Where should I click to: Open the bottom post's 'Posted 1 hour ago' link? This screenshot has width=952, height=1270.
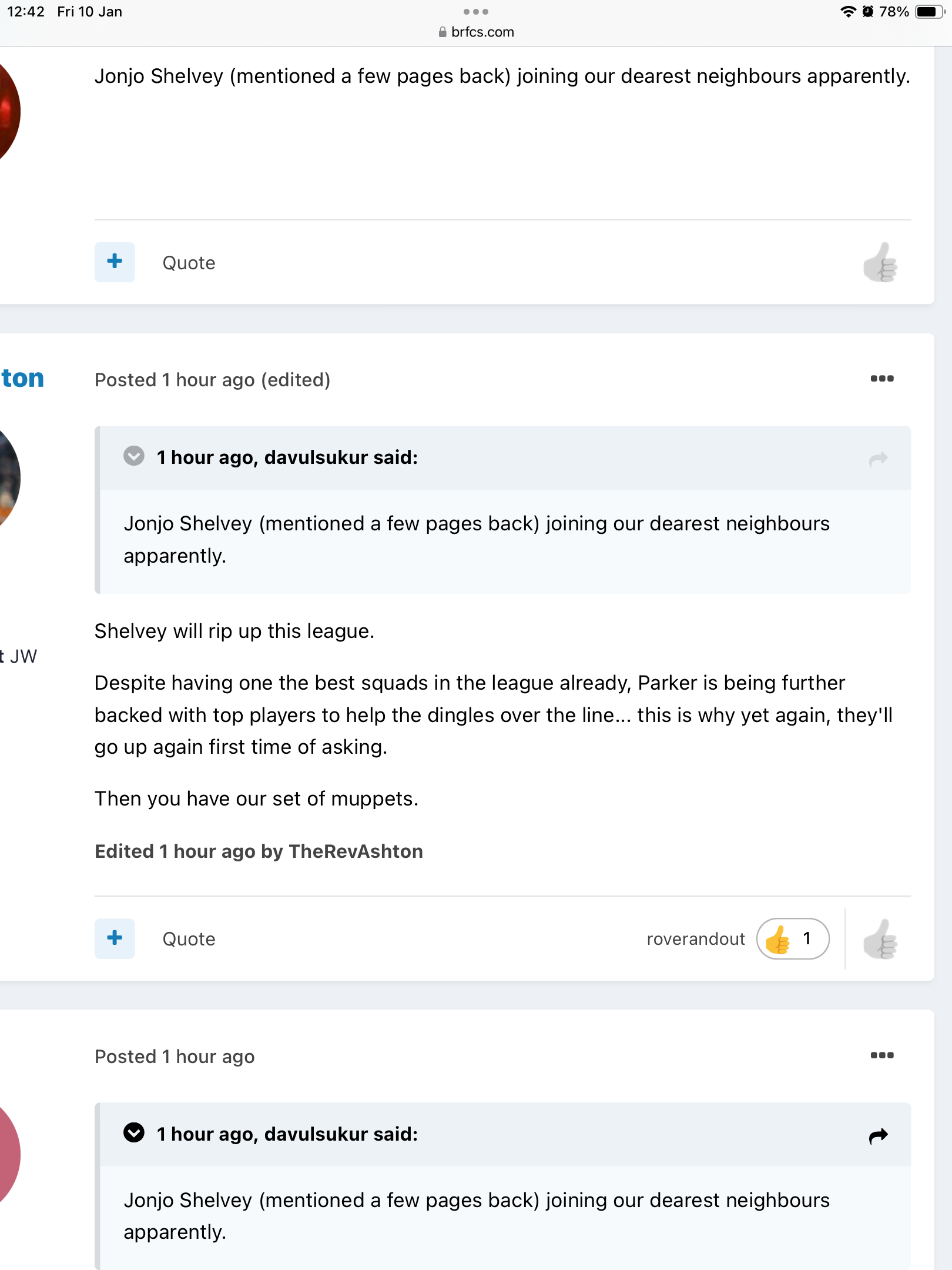point(175,1057)
